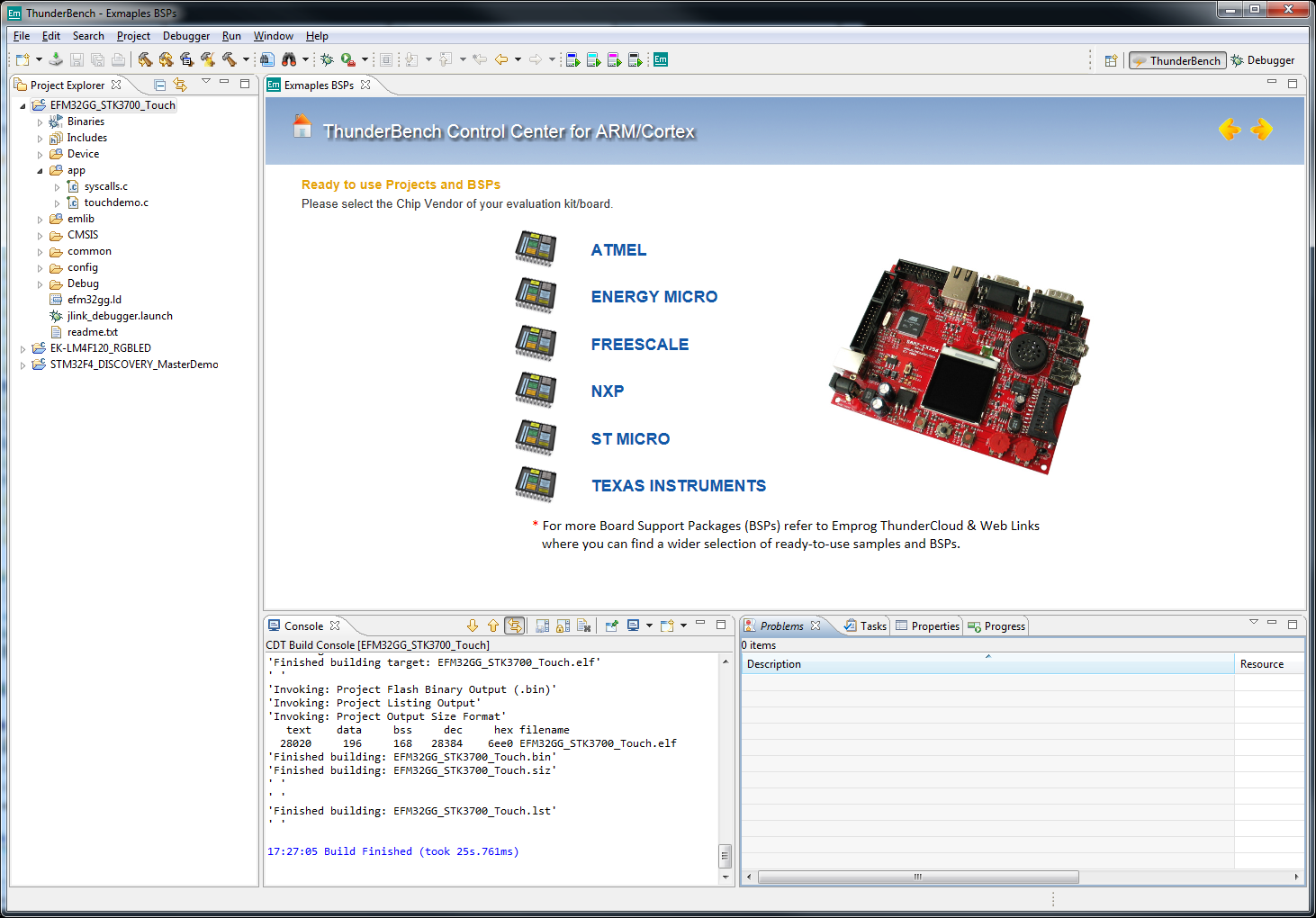This screenshot has height=918, width=1316.
Task: Click the console scrollbar down arrow
Action: [x=726, y=877]
